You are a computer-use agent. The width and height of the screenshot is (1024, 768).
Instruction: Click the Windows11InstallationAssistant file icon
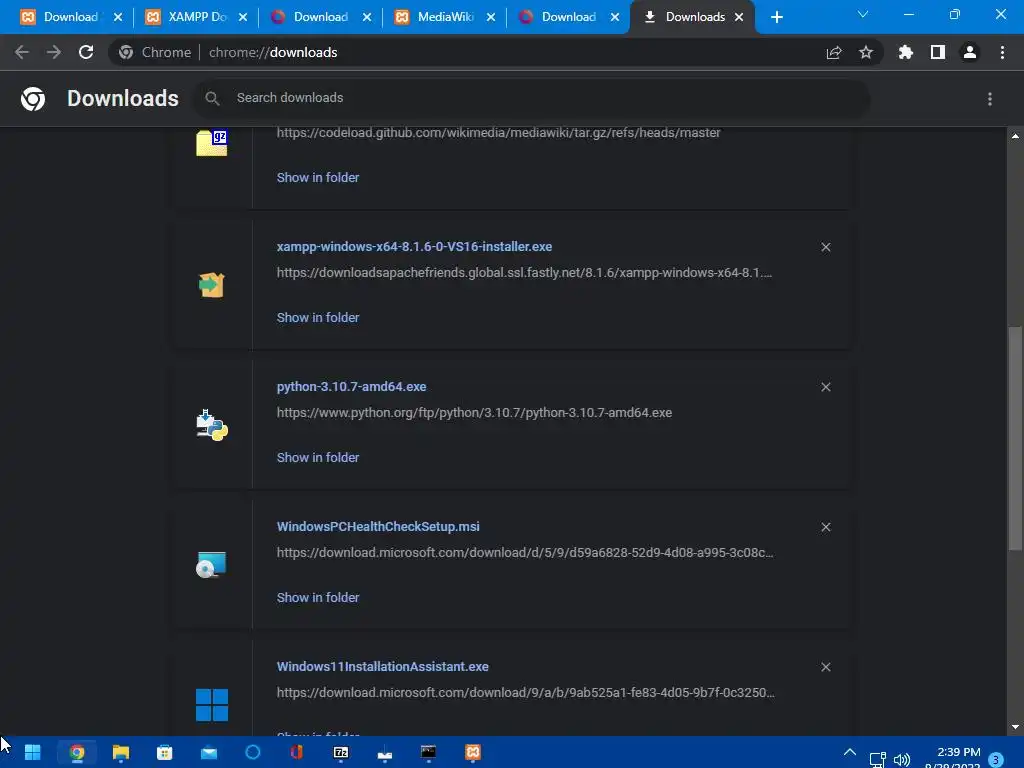212,705
